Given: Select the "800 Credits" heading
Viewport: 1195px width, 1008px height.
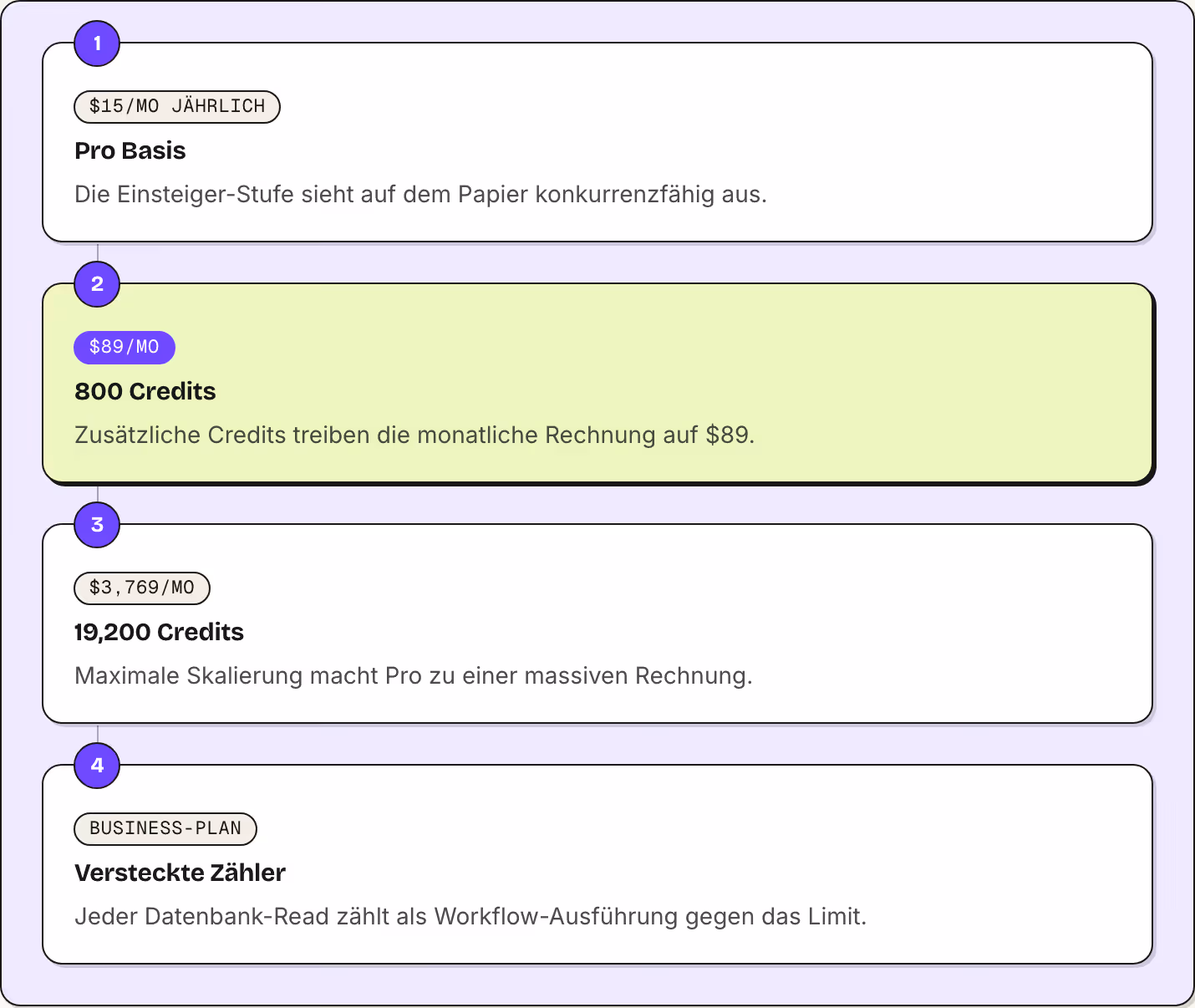Looking at the screenshot, I should (145, 391).
